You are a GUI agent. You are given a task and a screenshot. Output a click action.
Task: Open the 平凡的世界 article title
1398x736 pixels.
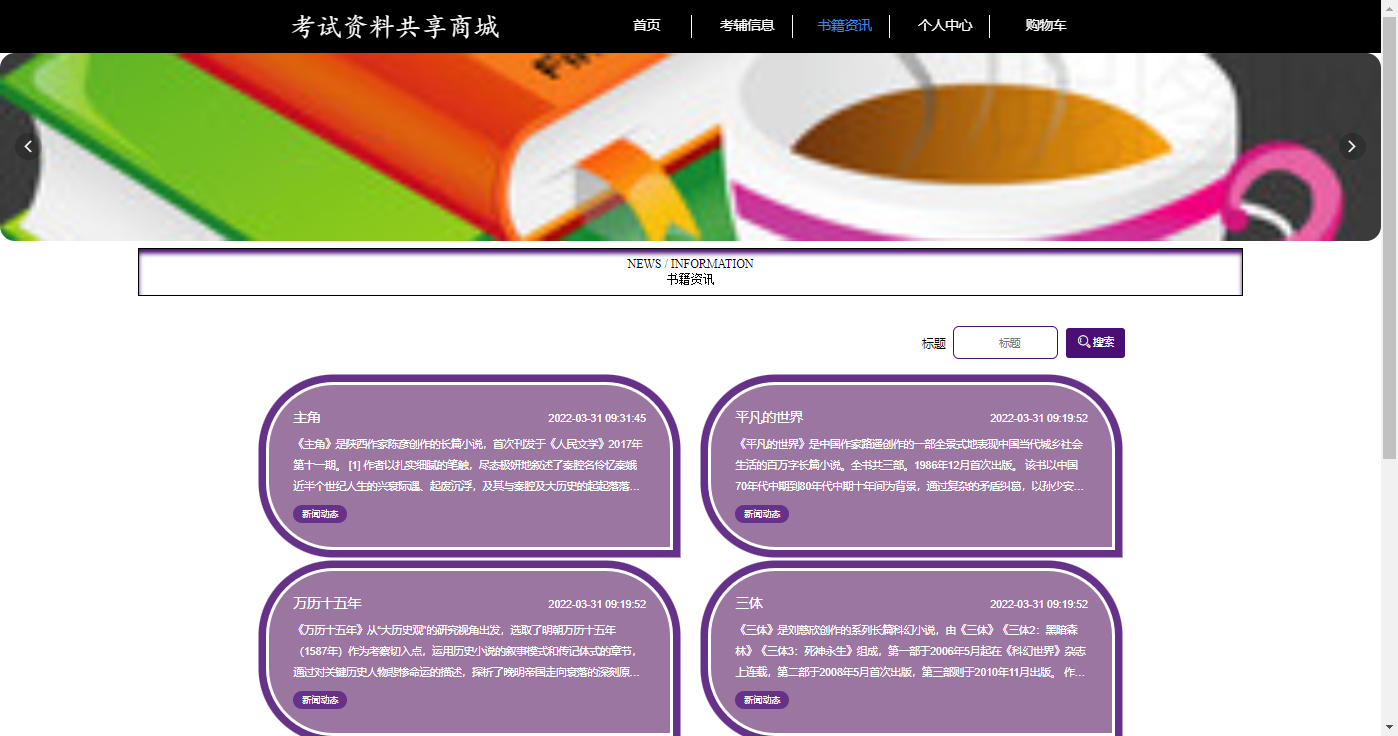(769, 417)
